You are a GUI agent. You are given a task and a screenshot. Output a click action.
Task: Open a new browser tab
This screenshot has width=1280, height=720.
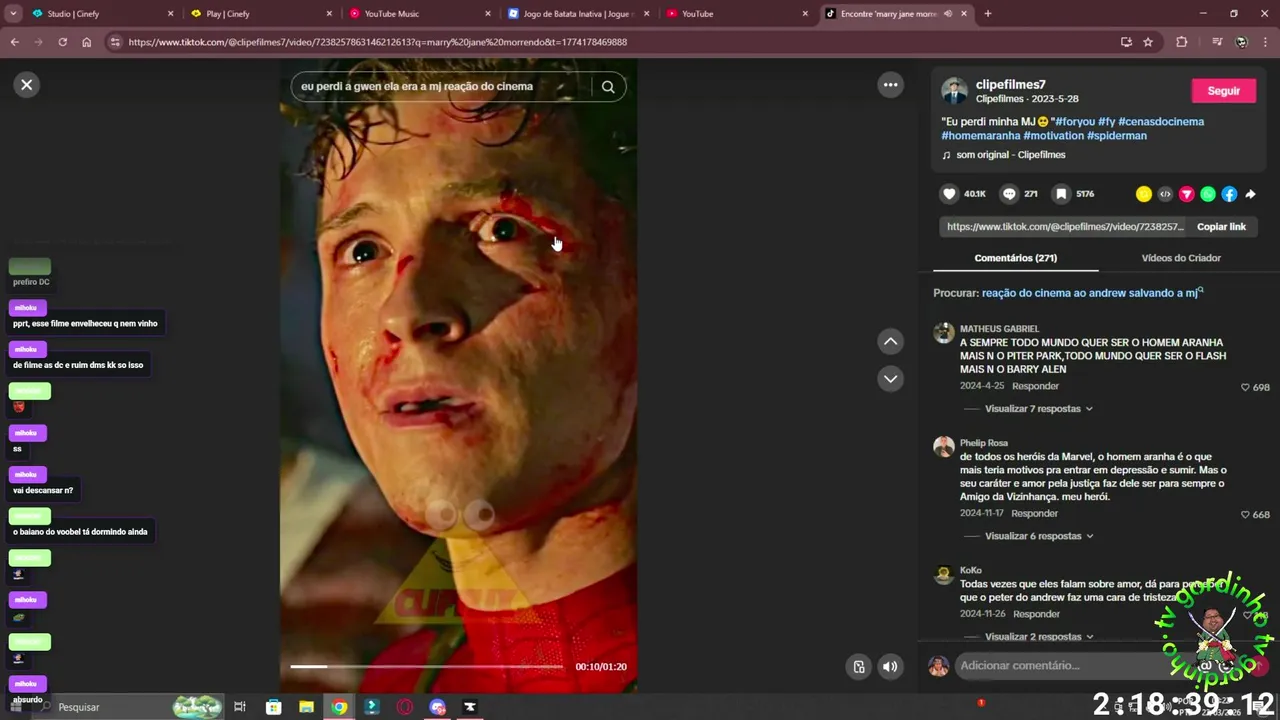988,14
